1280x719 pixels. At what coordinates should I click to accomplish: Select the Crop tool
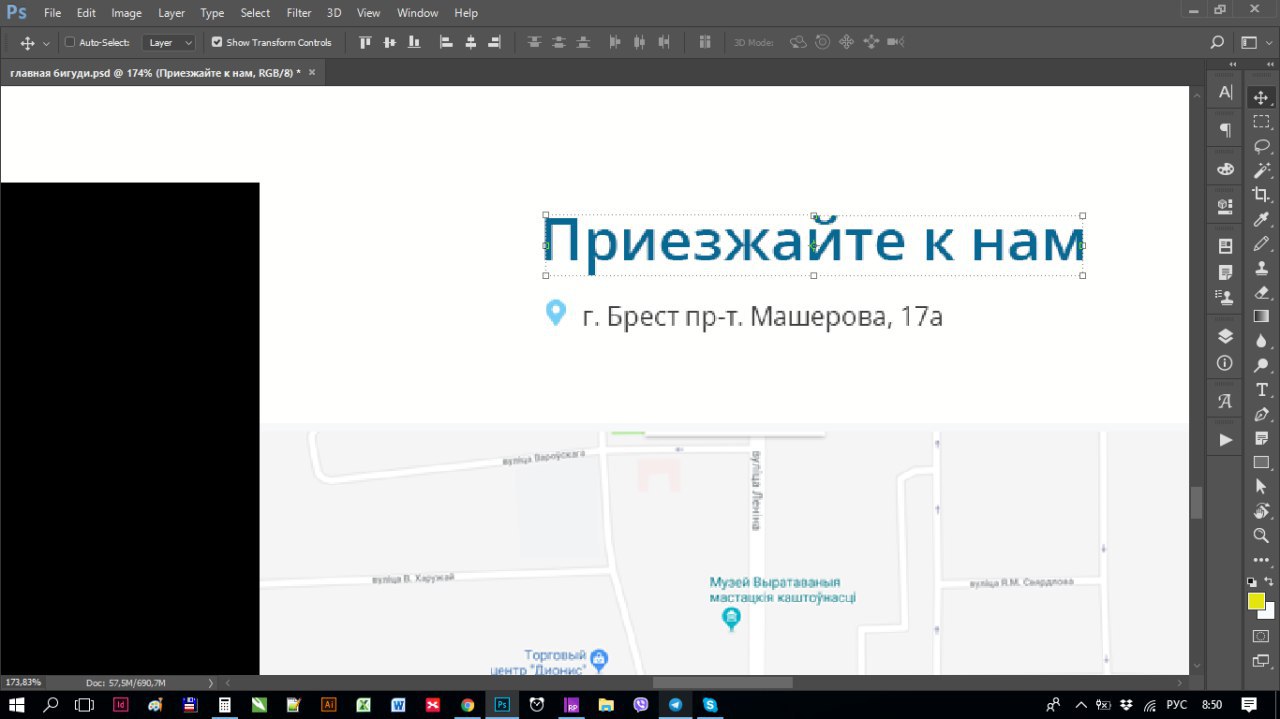tap(1261, 195)
